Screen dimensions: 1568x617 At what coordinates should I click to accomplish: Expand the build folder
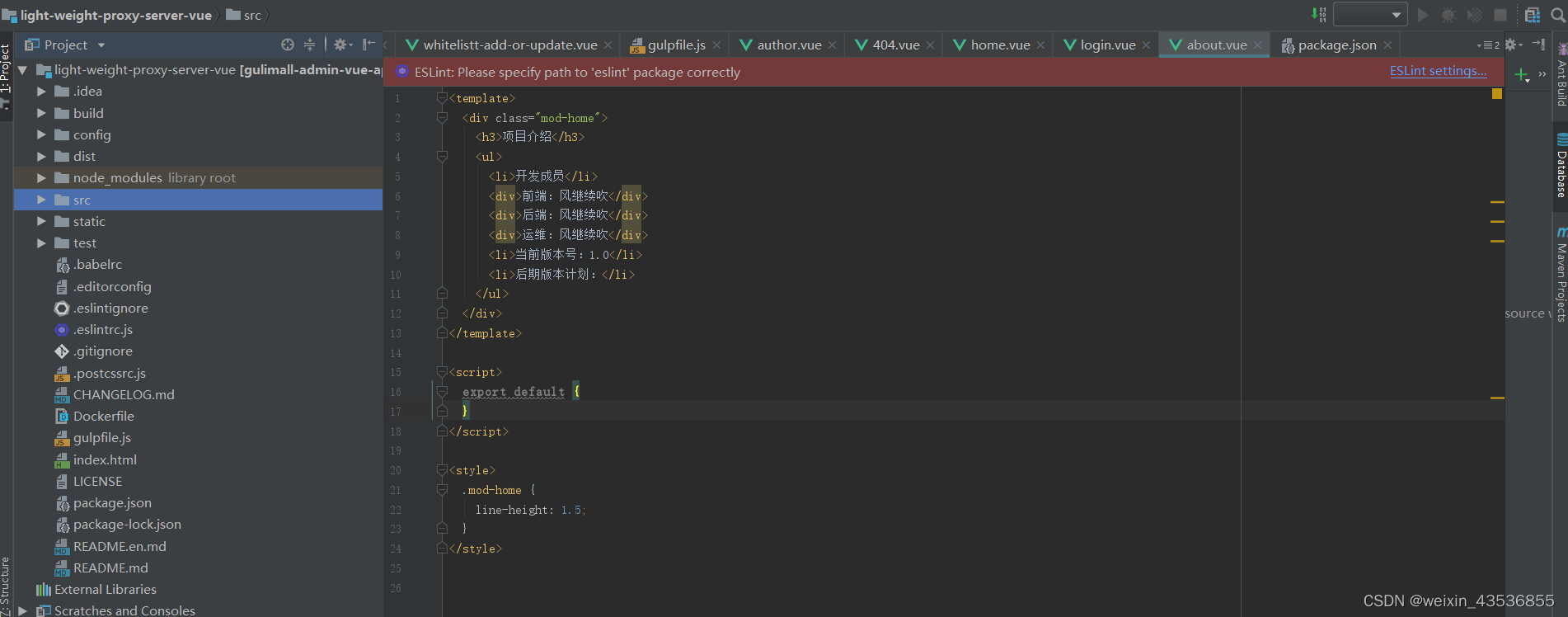(x=41, y=113)
